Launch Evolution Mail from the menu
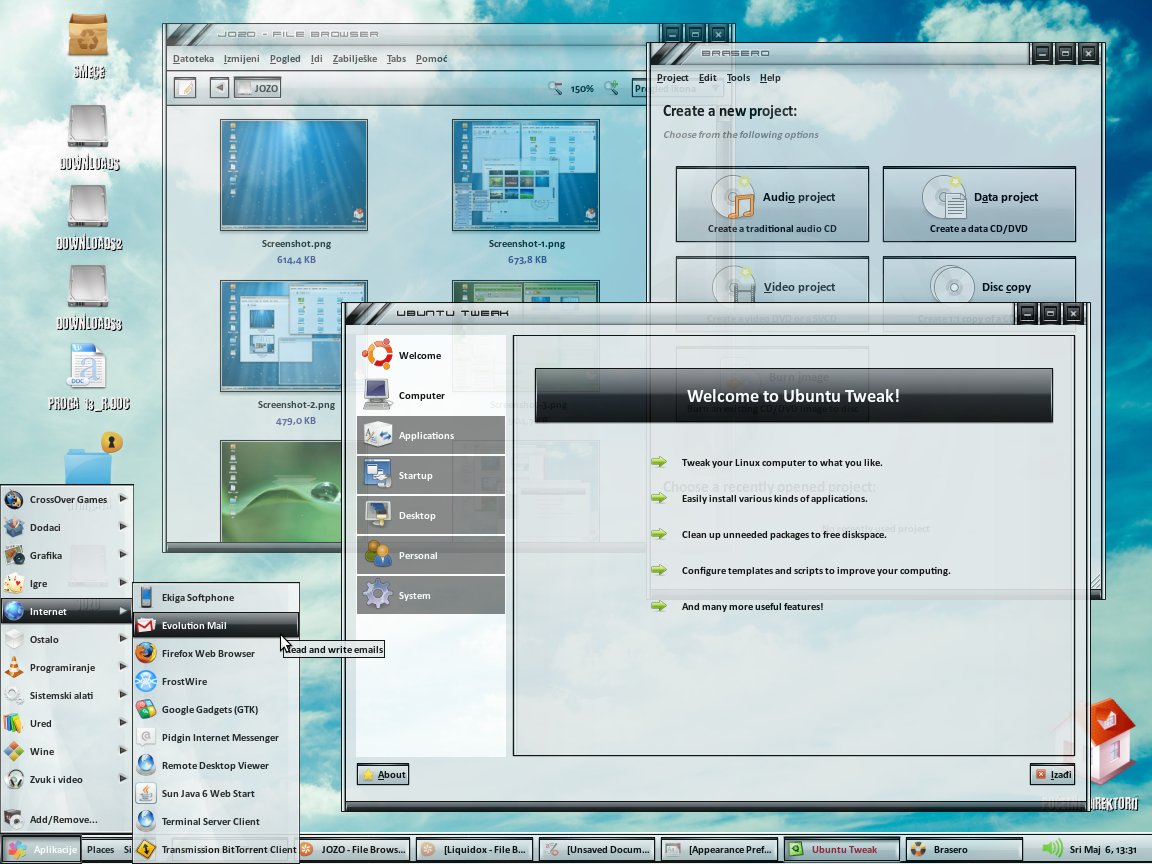The width and height of the screenshot is (1152, 864). point(216,625)
